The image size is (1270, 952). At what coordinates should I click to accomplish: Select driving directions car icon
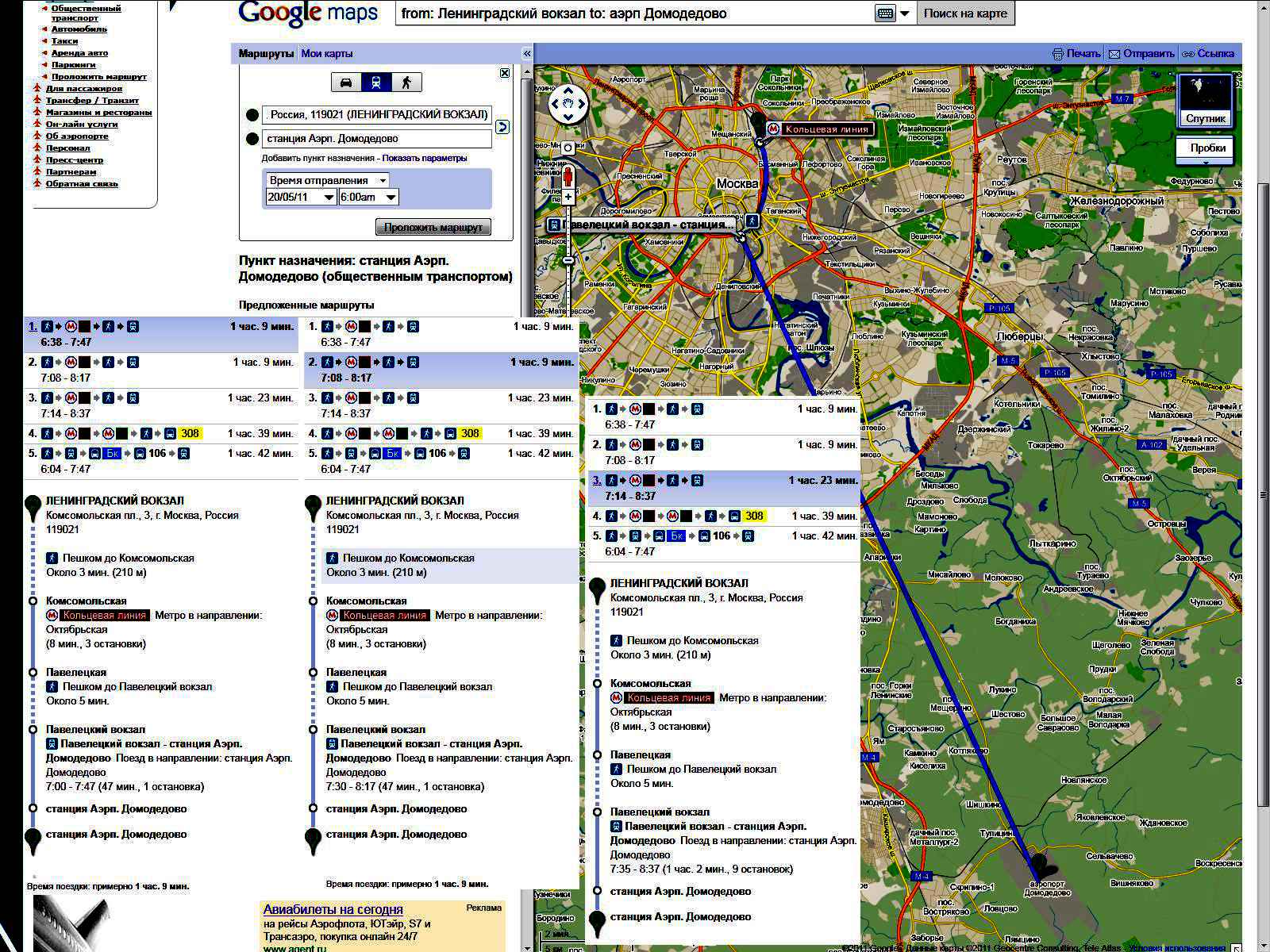pyautogui.click(x=346, y=82)
